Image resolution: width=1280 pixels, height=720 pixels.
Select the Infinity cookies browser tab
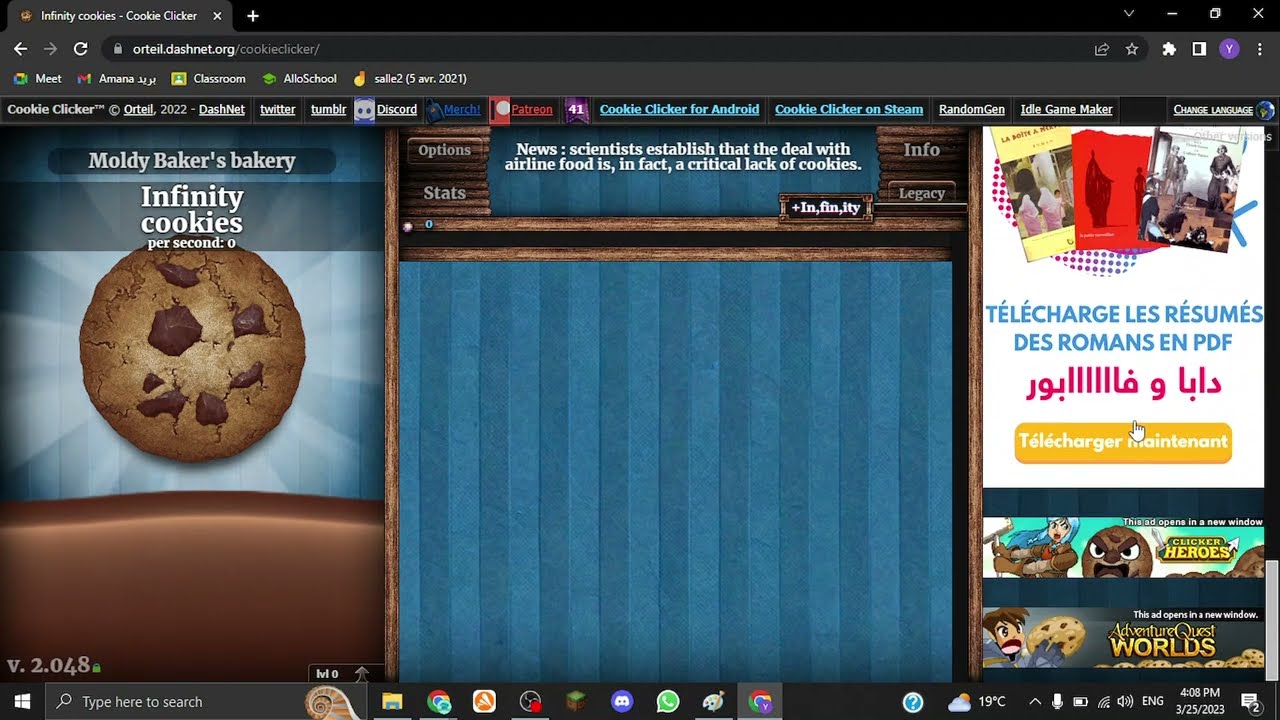120,16
